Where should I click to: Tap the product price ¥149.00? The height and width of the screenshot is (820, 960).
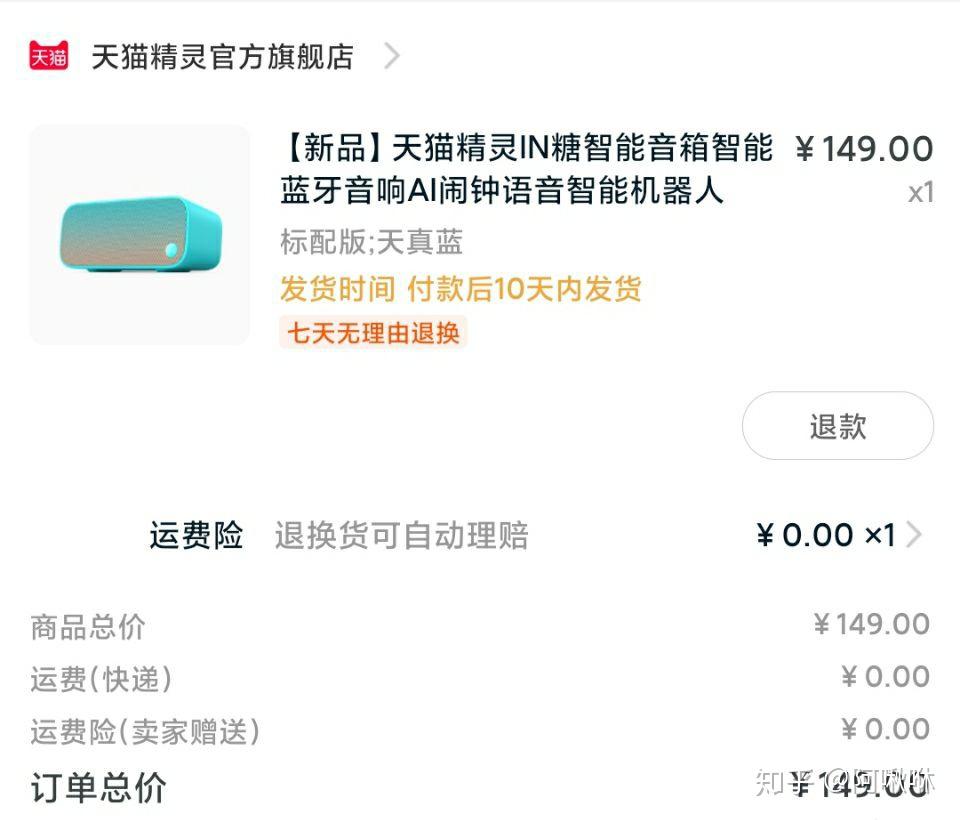864,149
